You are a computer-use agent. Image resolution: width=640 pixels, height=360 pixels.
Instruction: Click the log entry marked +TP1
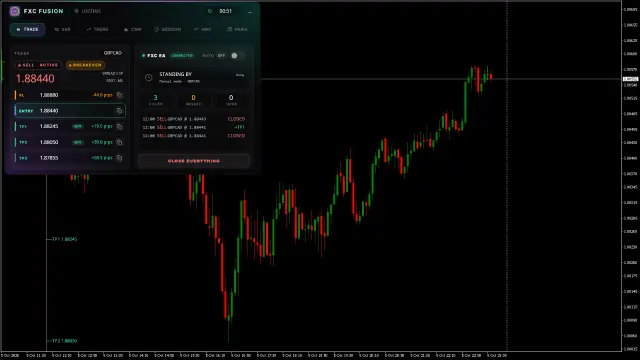coord(194,127)
